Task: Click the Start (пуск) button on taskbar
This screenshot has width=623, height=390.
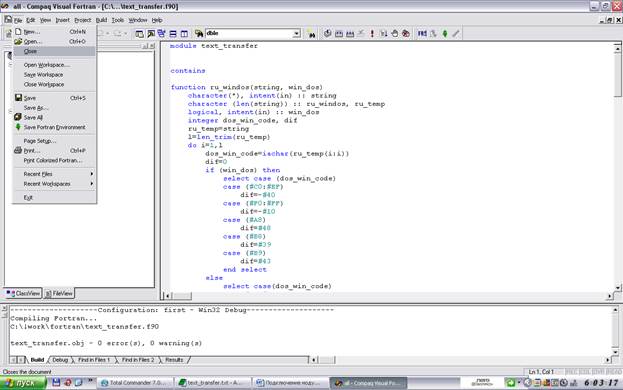Action: pyautogui.click(x=23, y=383)
